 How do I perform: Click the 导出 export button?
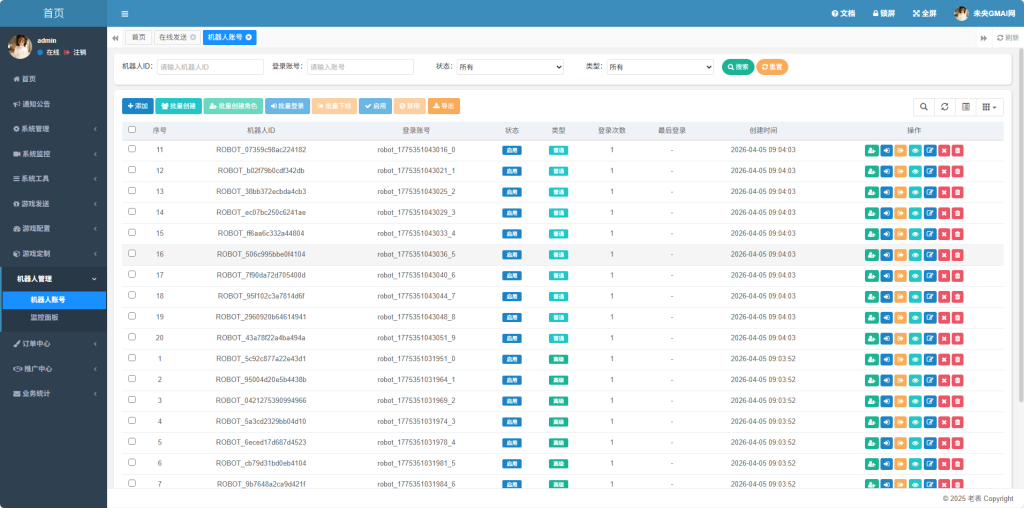tap(444, 106)
